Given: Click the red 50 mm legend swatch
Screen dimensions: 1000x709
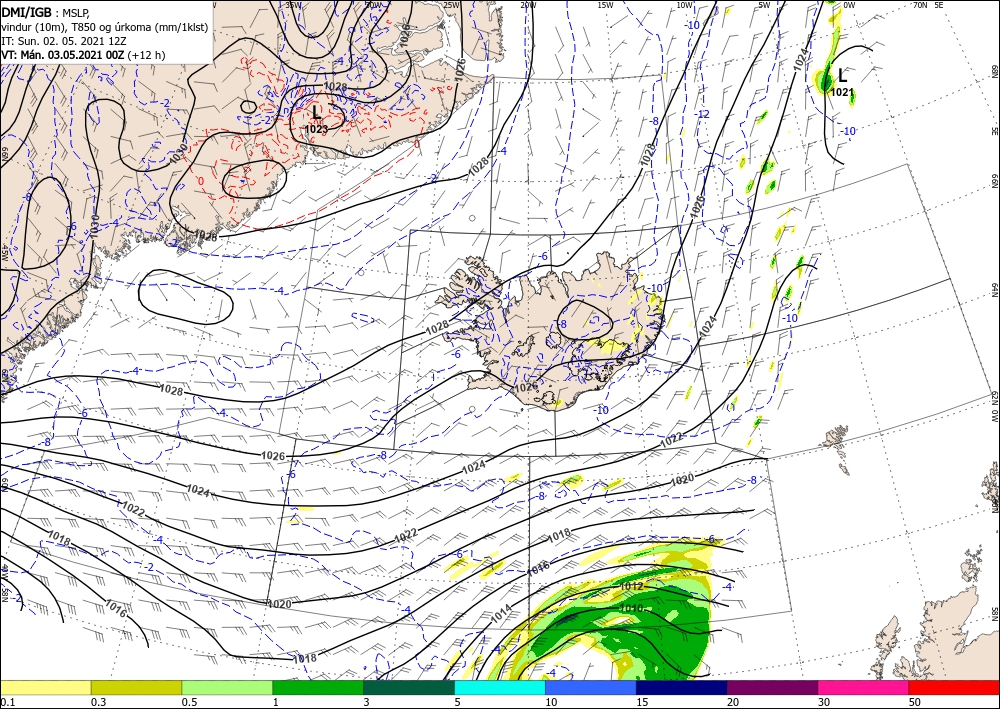Looking at the screenshot, I should 954,687.
